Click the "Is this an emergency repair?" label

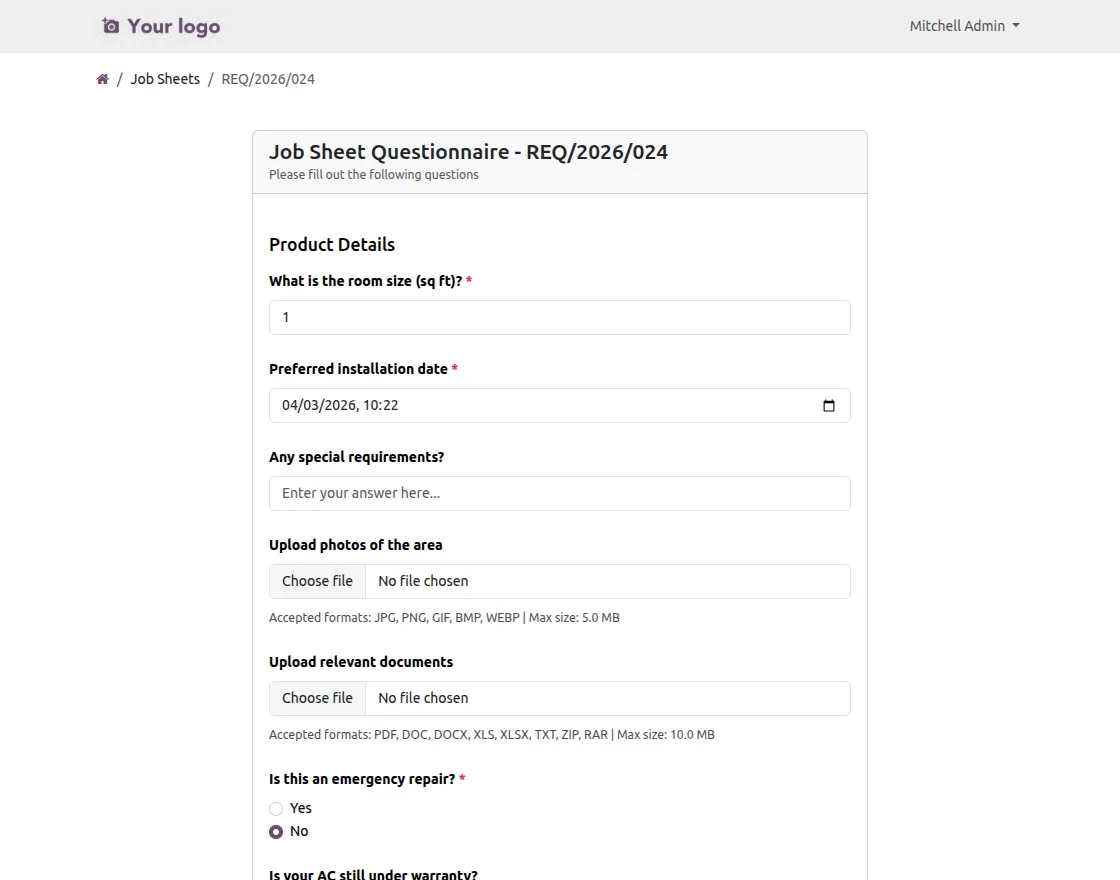(364, 779)
